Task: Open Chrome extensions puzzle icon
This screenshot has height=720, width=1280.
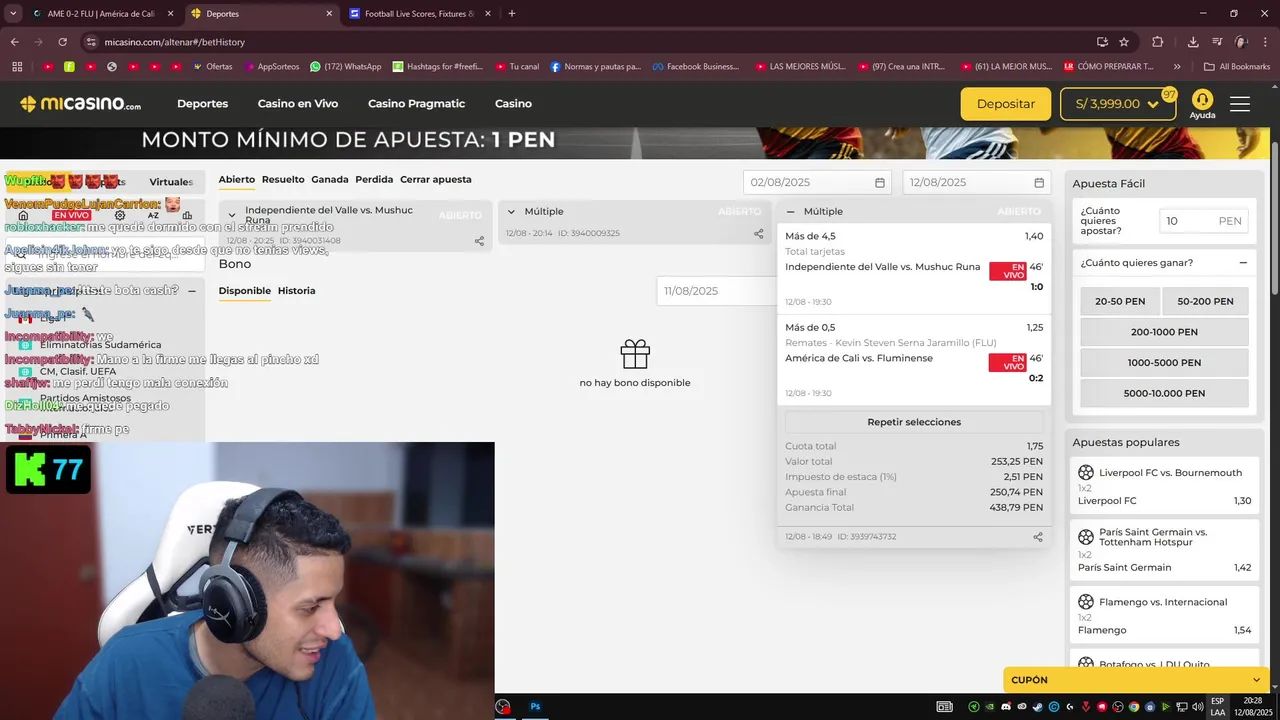Action: (x=1158, y=42)
